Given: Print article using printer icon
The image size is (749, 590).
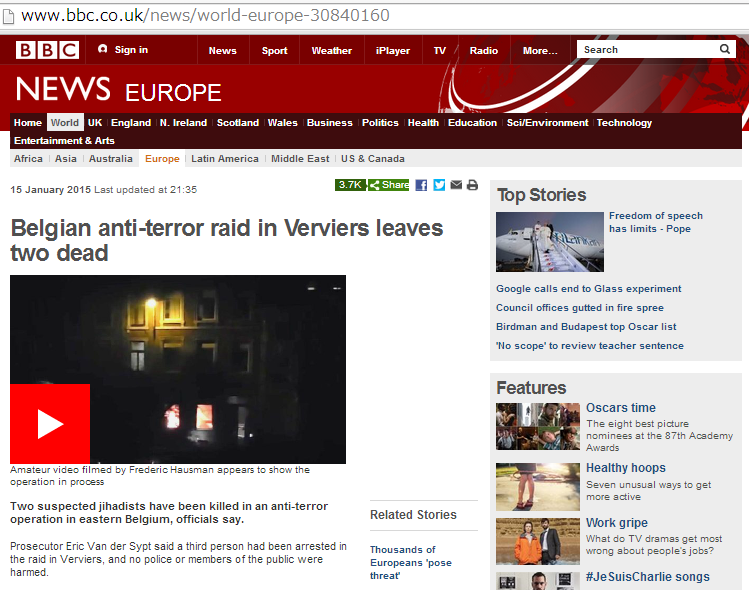Looking at the screenshot, I should tap(472, 185).
